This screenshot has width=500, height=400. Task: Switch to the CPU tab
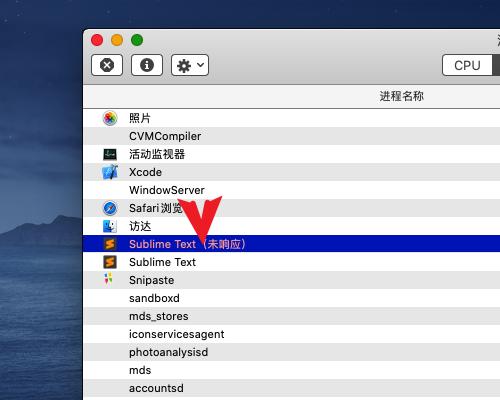click(467, 65)
